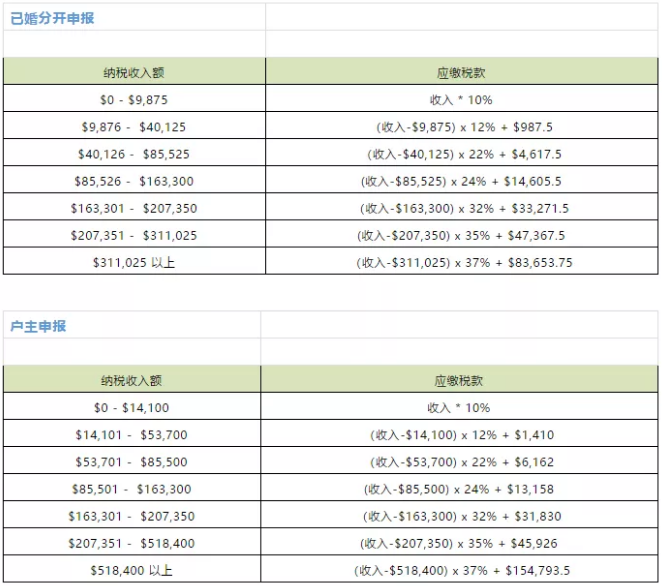Select the $85,526 - $163,300 cell
This screenshot has width=662, height=586.
(x=133, y=182)
